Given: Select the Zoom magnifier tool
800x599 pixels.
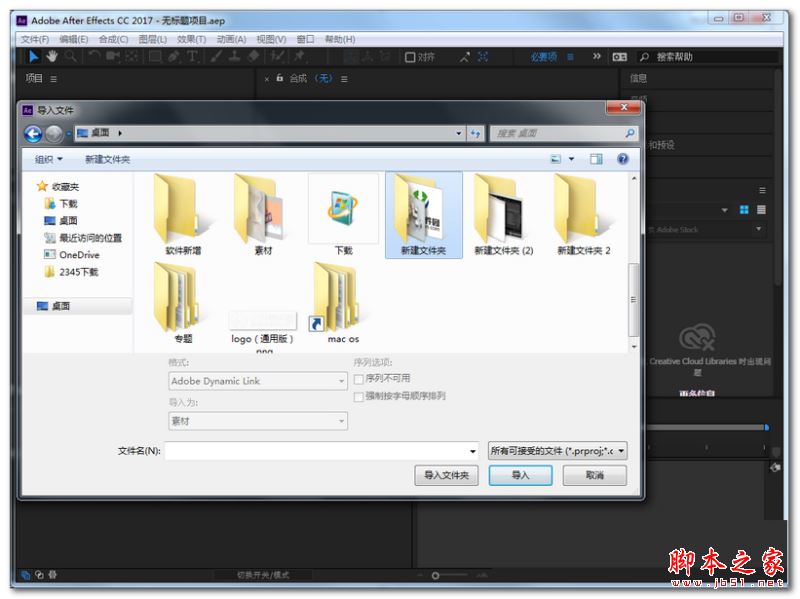Looking at the screenshot, I should [x=70, y=57].
